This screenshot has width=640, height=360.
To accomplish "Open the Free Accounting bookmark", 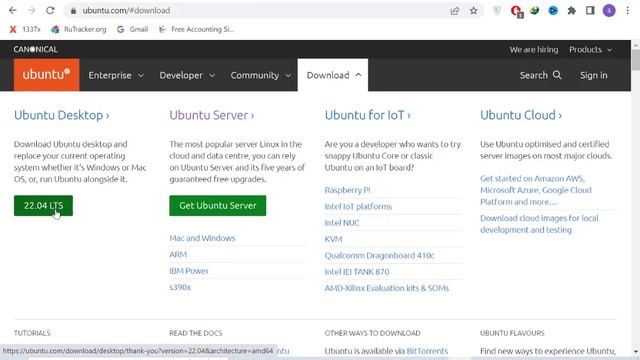I will [x=196, y=29].
